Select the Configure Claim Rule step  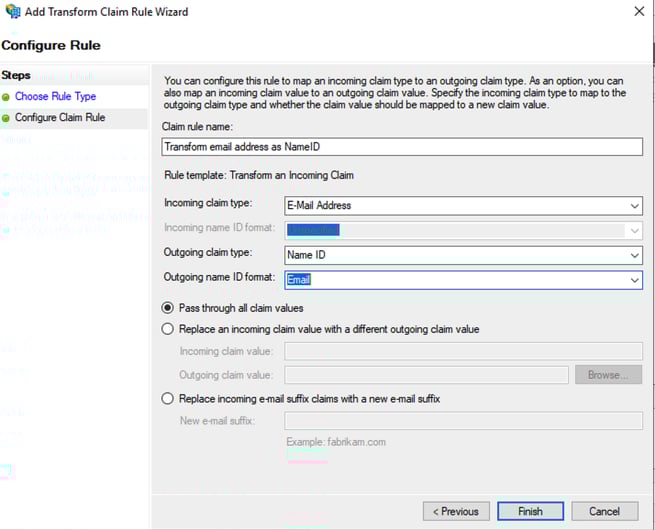pos(60,118)
